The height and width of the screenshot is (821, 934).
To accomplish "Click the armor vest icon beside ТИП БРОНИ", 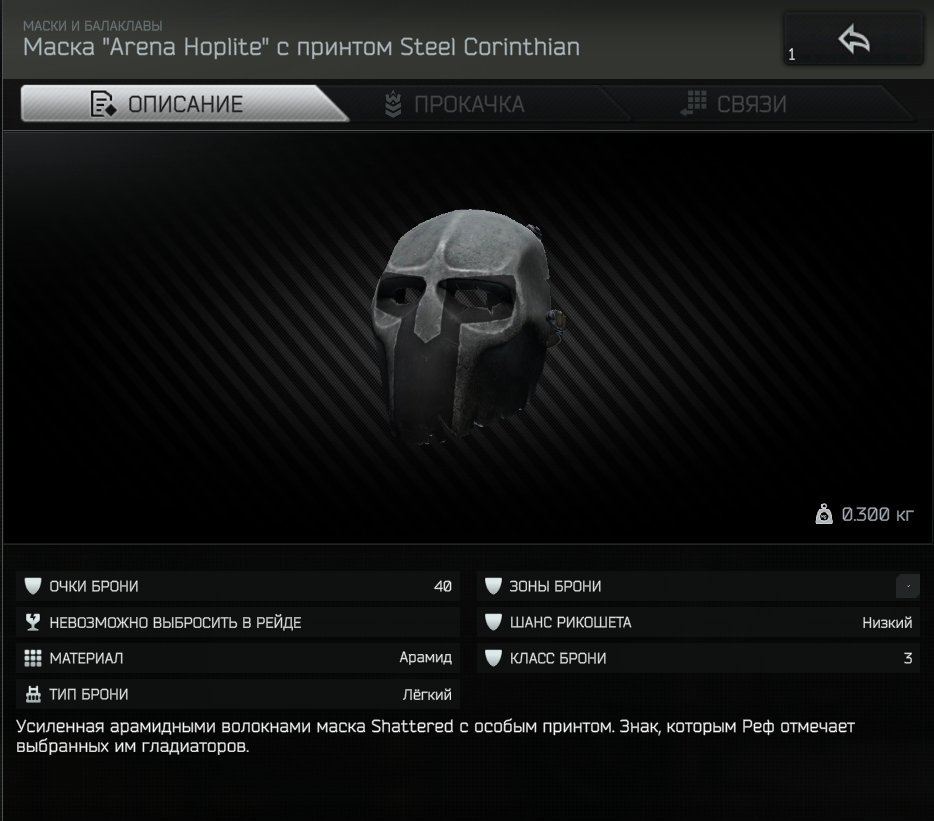I will coord(33,694).
